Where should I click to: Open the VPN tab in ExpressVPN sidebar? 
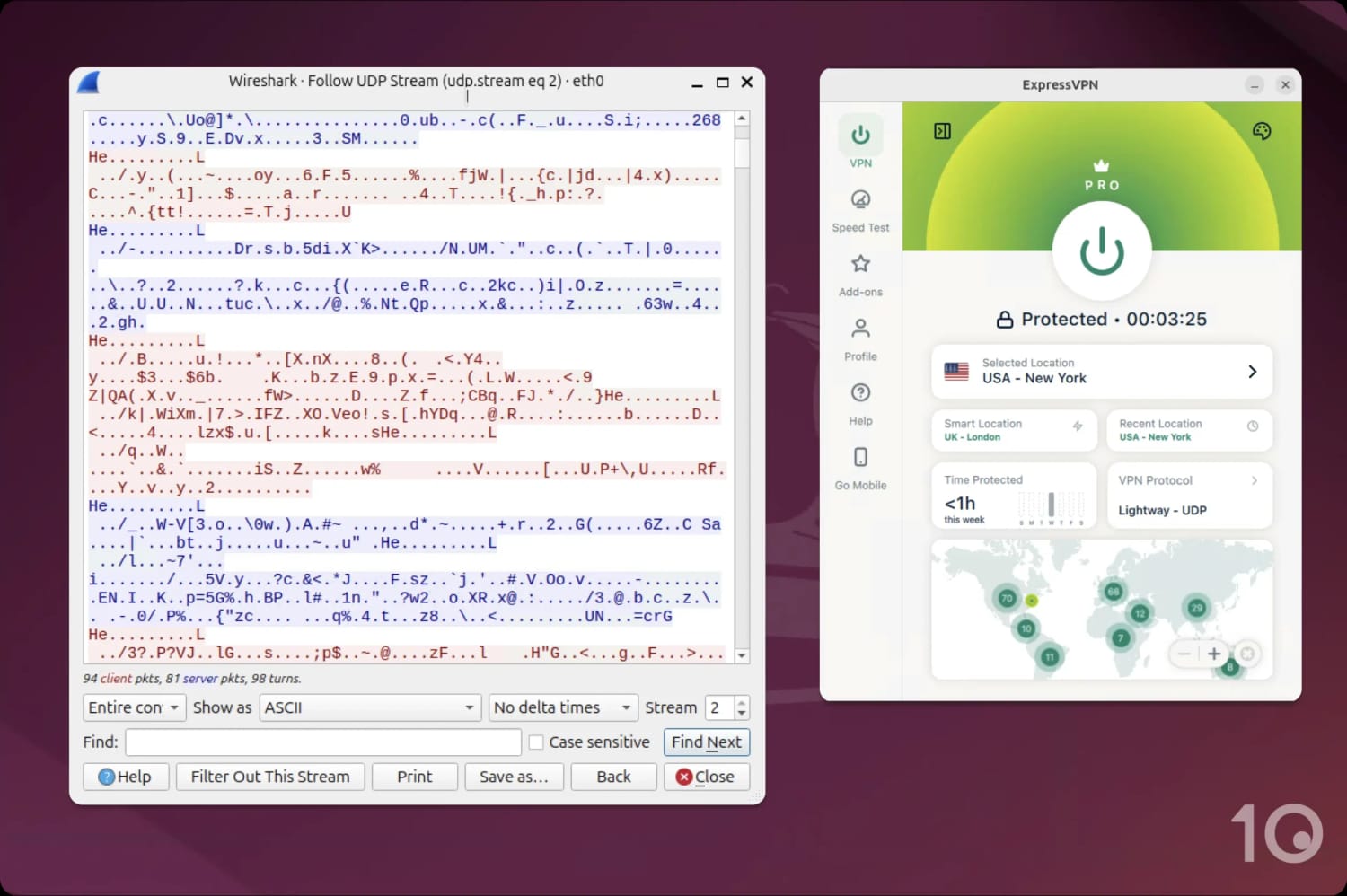tap(860, 143)
